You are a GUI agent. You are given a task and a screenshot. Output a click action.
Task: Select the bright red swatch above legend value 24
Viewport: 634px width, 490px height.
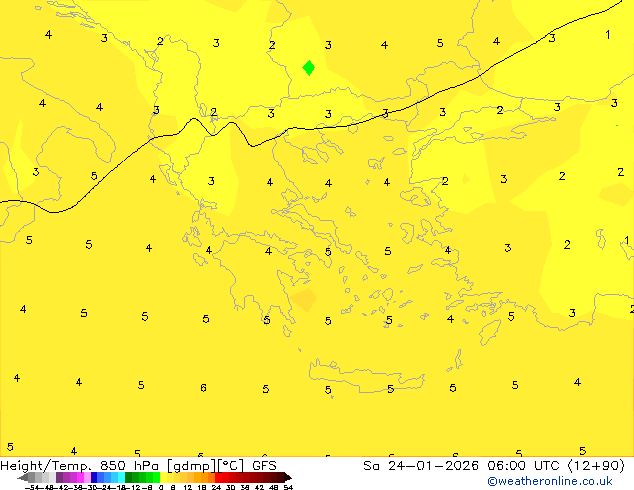(219, 477)
